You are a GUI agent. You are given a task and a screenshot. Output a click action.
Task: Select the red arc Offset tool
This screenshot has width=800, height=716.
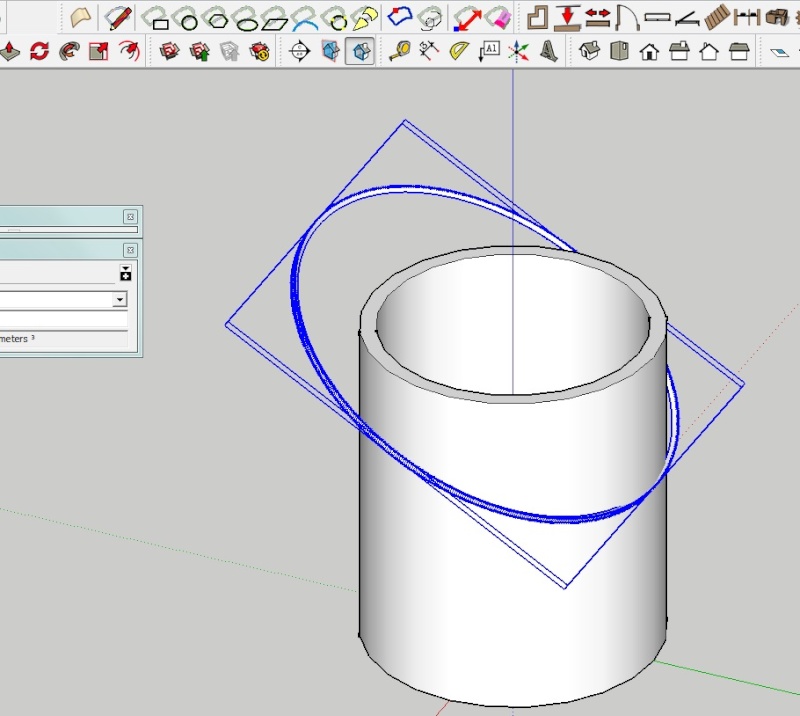[129, 51]
